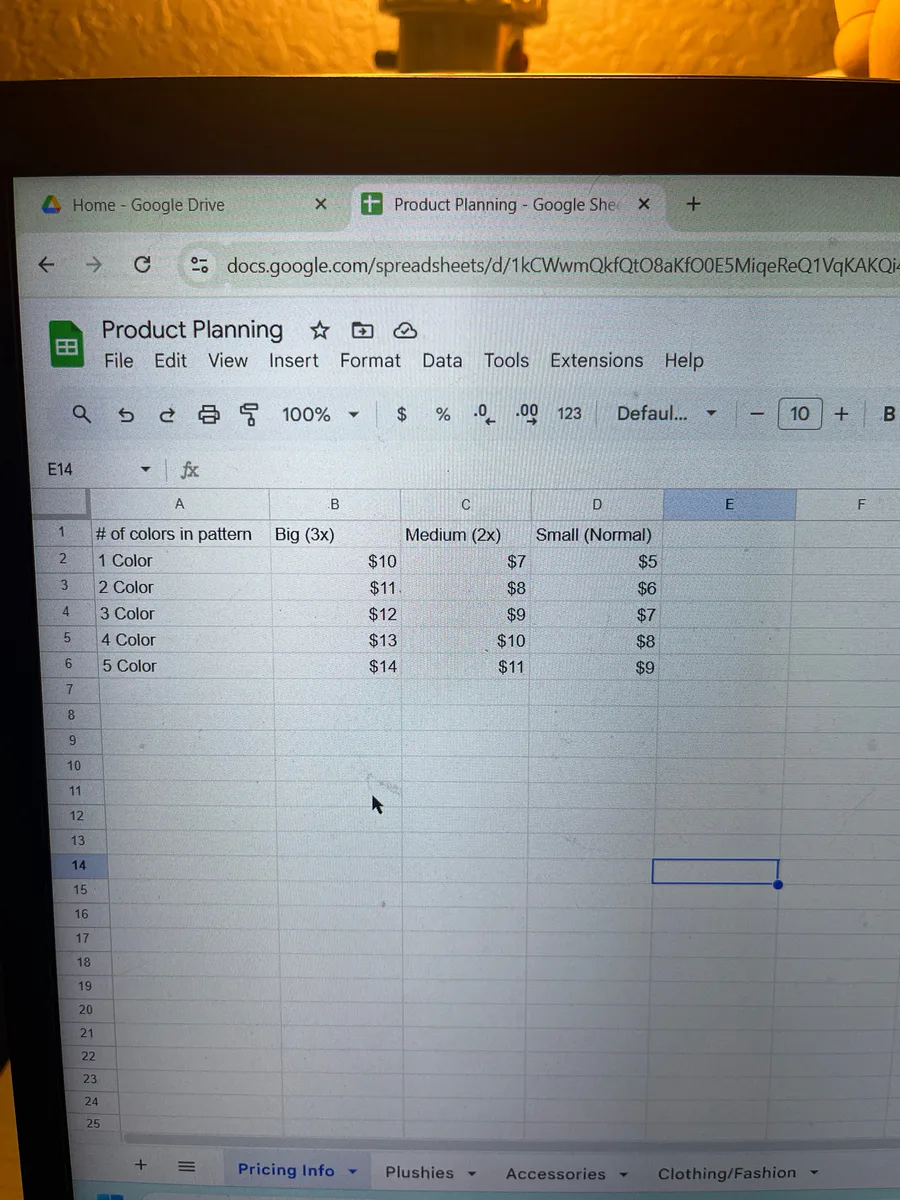Select row 14 header
Viewport: 900px width, 1200px height.
(78, 865)
